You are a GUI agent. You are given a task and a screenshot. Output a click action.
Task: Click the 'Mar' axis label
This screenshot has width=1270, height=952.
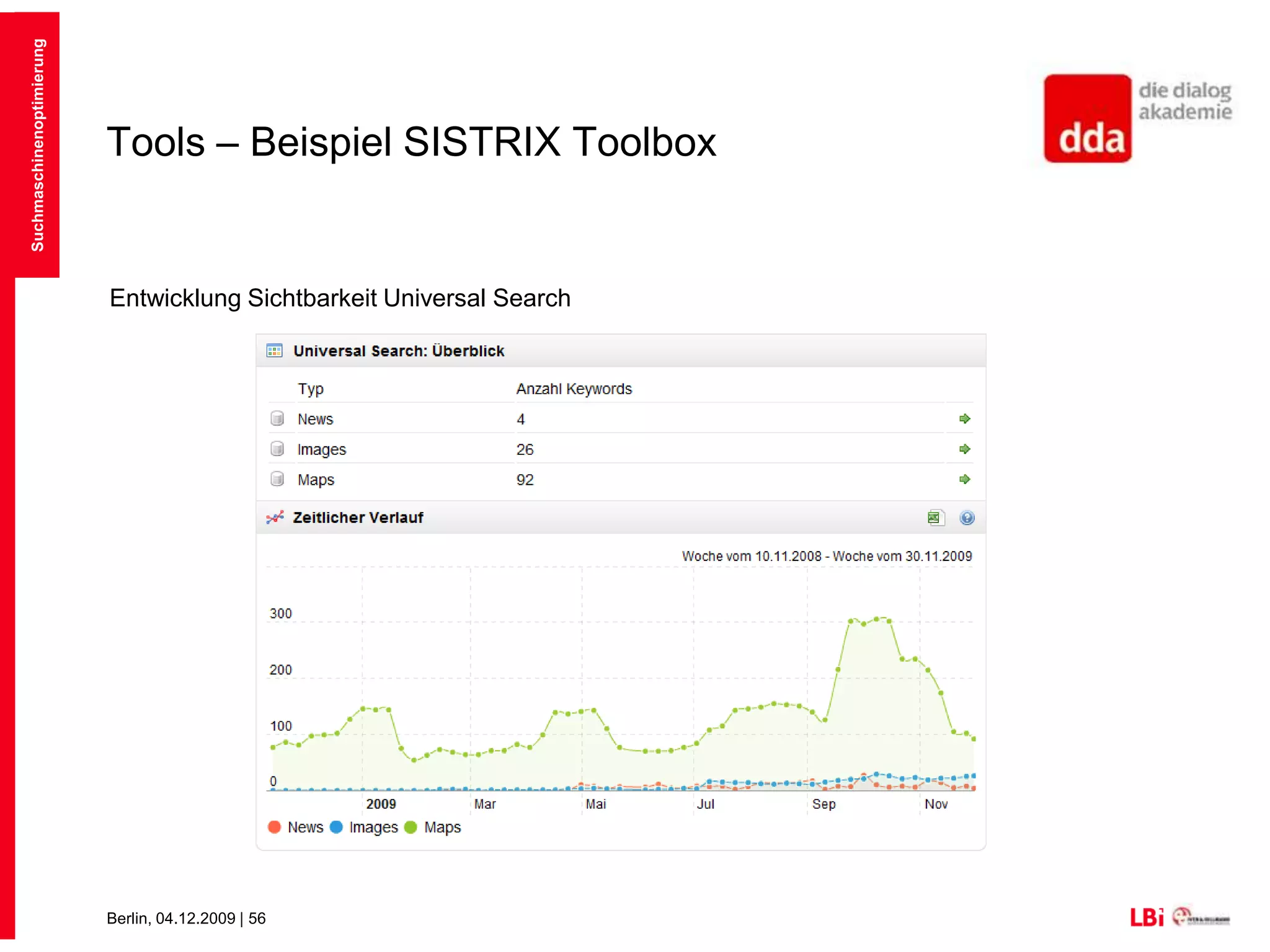click(485, 804)
